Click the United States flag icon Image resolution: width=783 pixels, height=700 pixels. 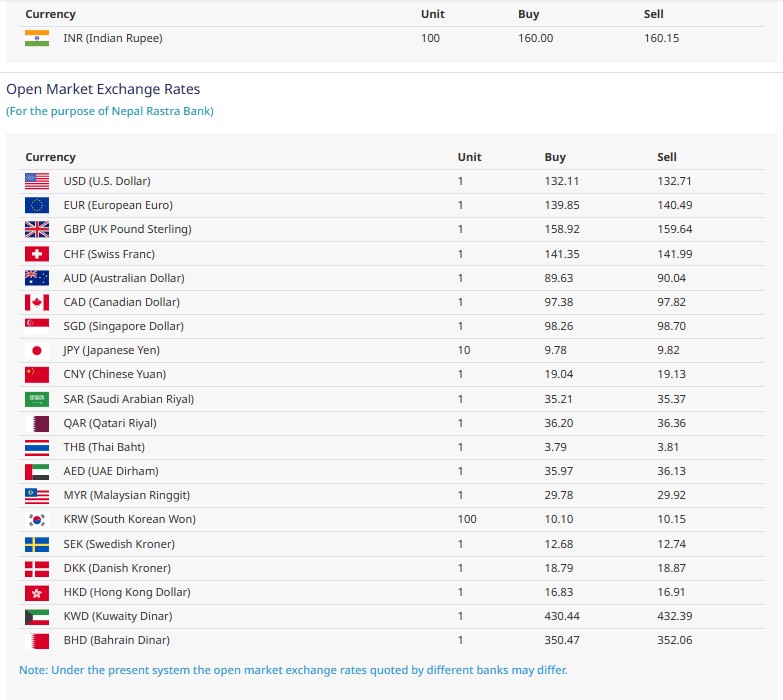pos(36,181)
